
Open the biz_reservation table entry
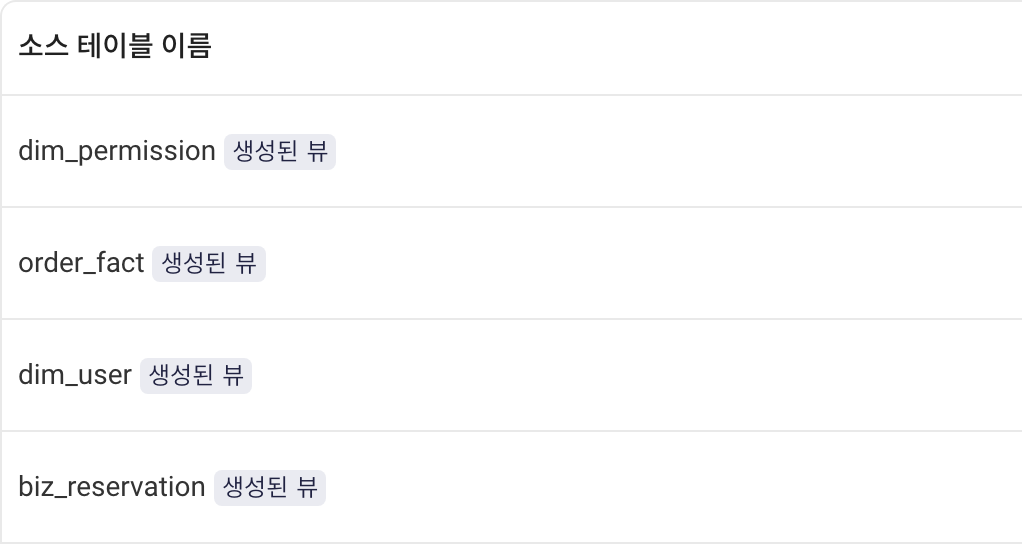pos(111,487)
